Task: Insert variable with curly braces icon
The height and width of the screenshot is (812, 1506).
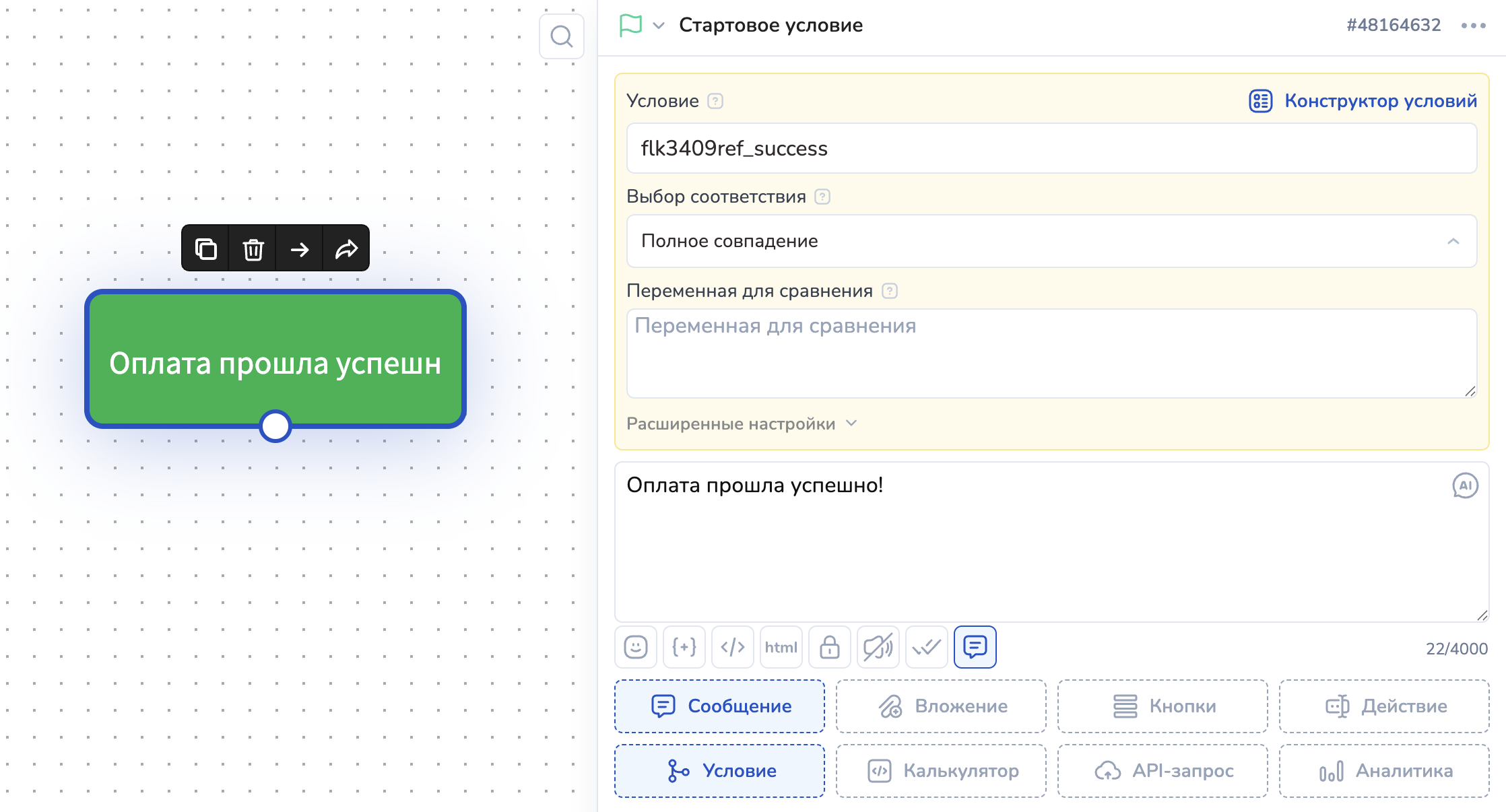Action: click(x=684, y=647)
